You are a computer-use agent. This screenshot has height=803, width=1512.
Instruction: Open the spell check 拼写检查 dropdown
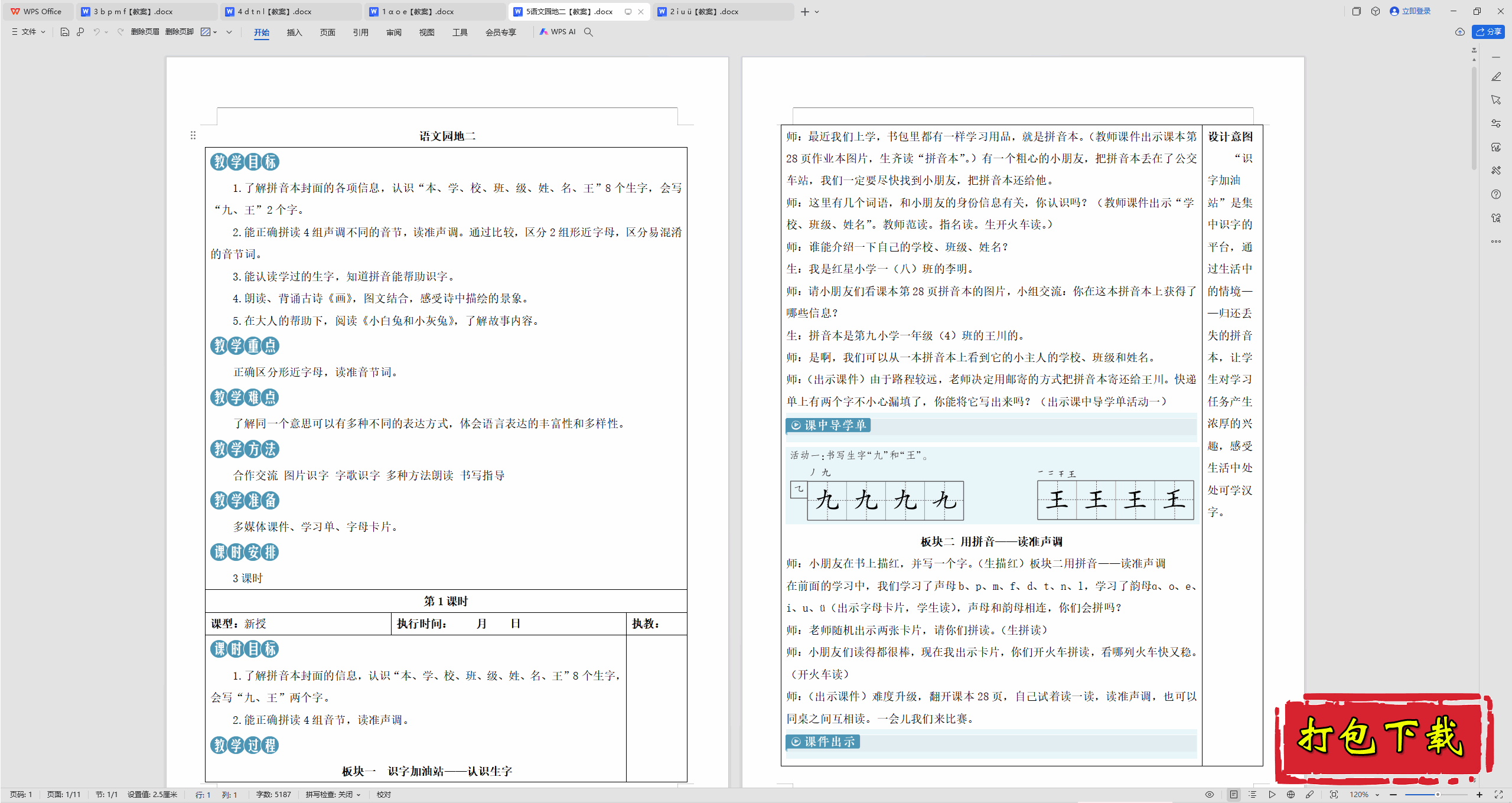pos(333,795)
